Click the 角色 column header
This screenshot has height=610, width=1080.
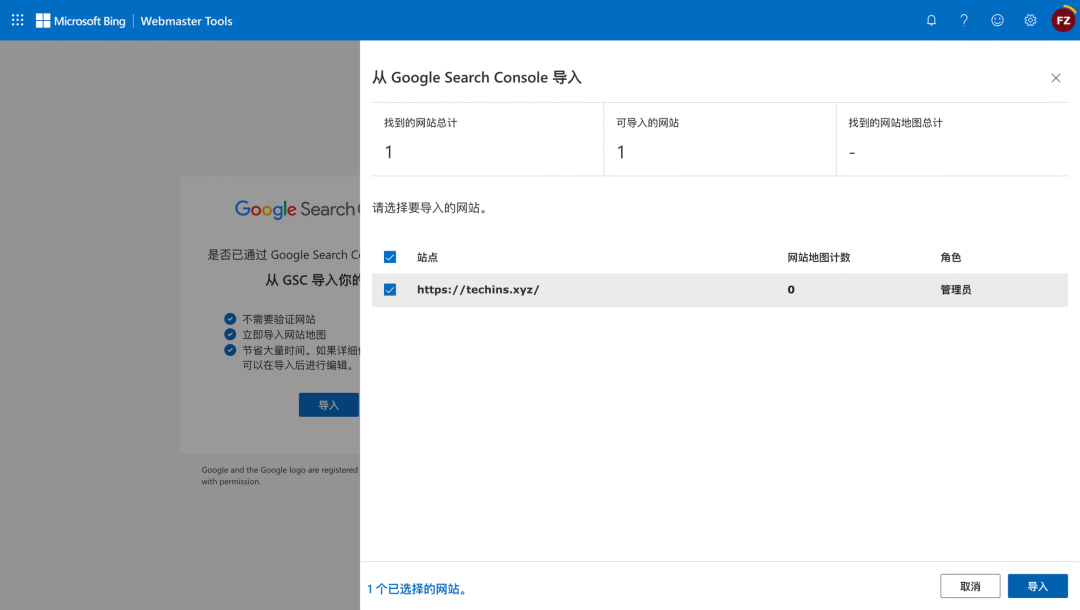pos(950,257)
